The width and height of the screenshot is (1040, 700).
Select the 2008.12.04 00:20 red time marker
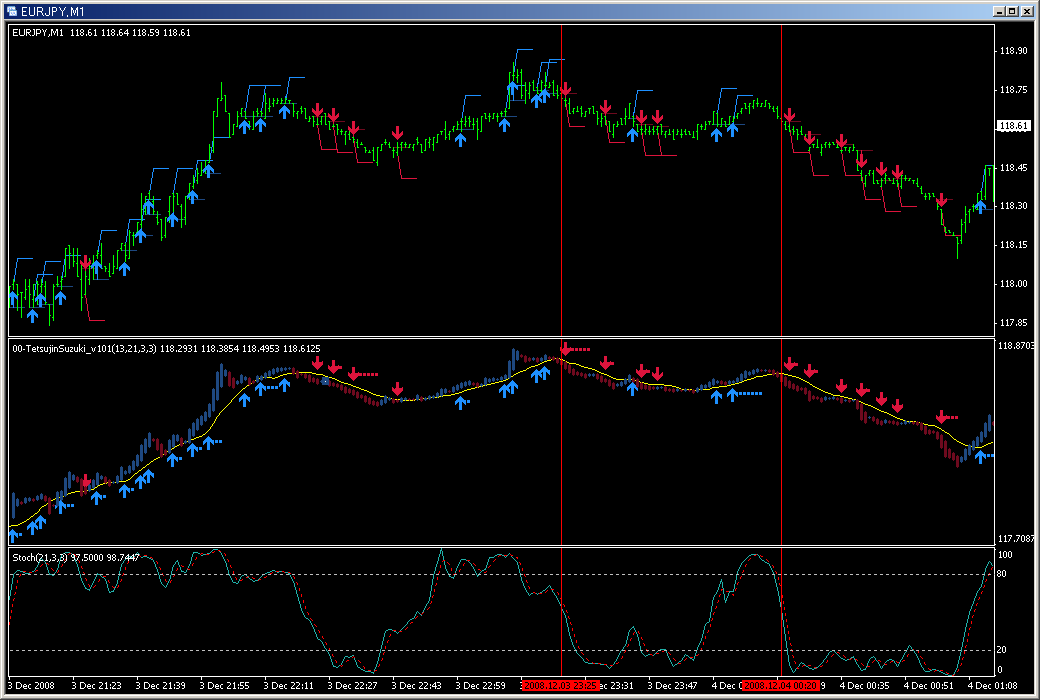click(x=781, y=685)
